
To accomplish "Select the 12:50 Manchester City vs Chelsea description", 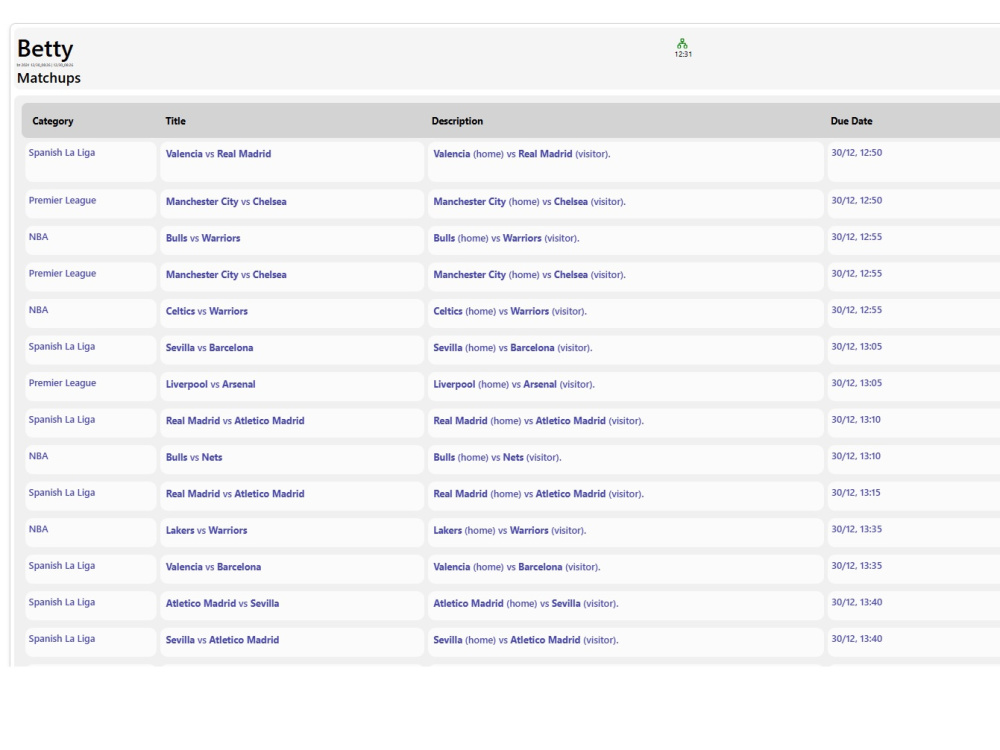I will (x=529, y=202).
